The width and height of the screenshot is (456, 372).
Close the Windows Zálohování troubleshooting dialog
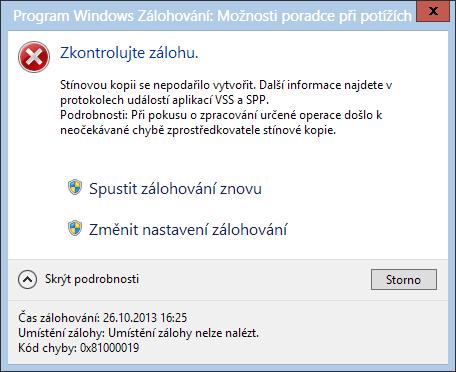433,11
